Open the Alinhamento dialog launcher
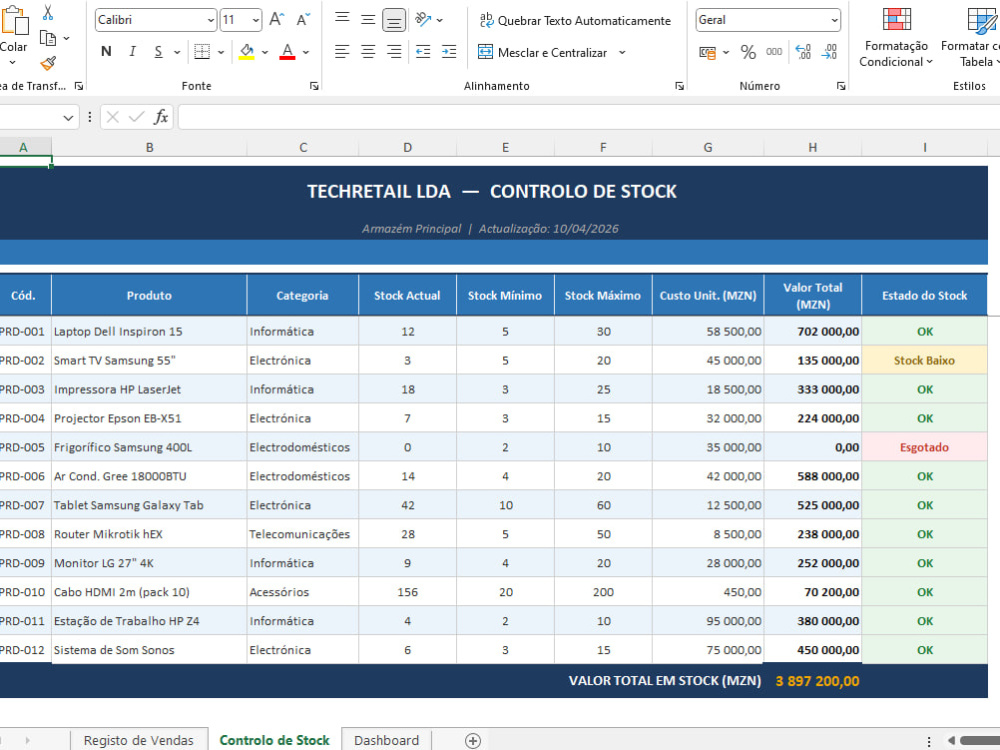The image size is (1000, 750). coord(679,85)
